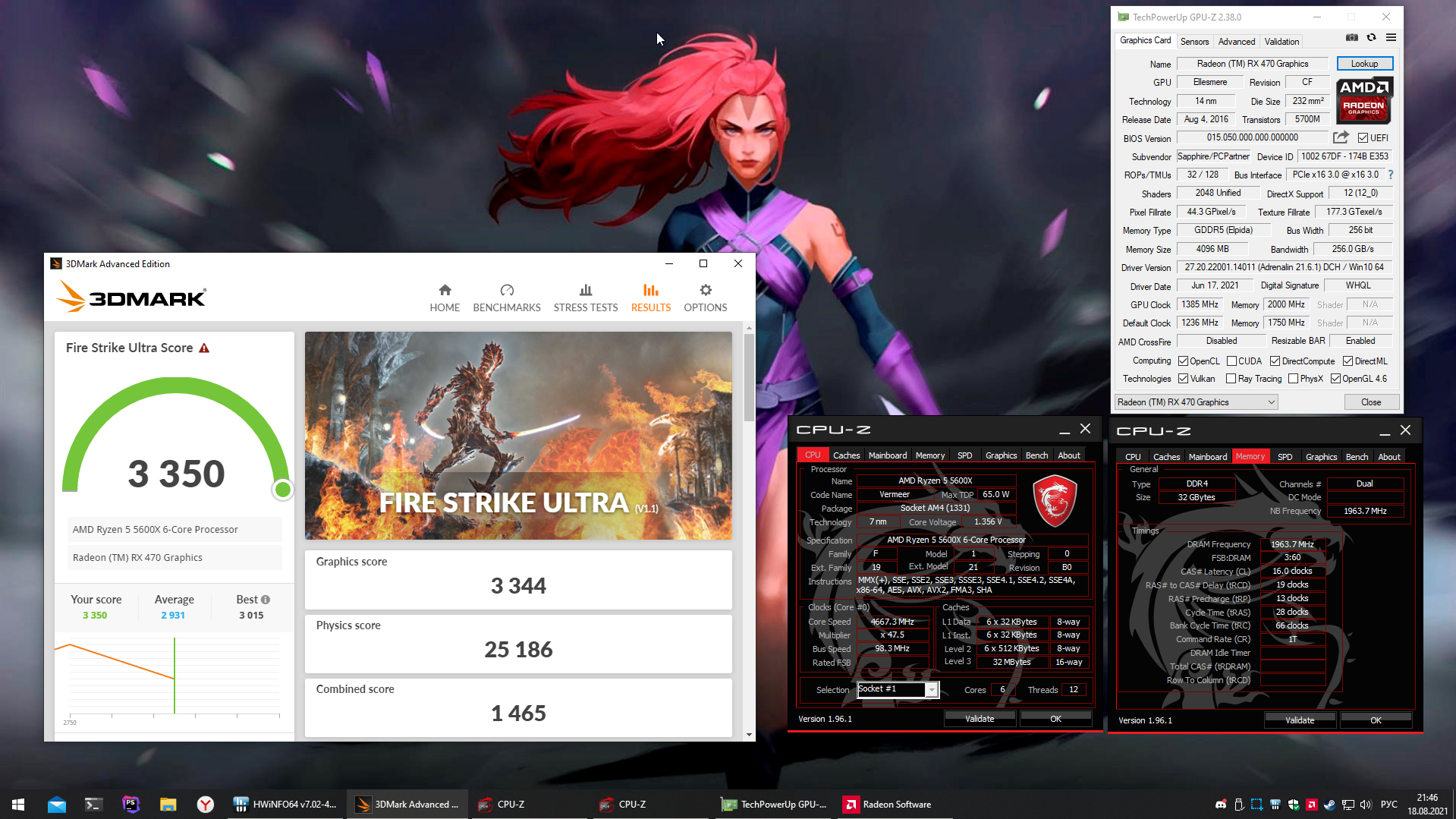Image resolution: width=1456 pixels, height=819 pixels.
Task: Open Graphics tab in left CPU-Z window
Action: click(x=1001, y=455)
